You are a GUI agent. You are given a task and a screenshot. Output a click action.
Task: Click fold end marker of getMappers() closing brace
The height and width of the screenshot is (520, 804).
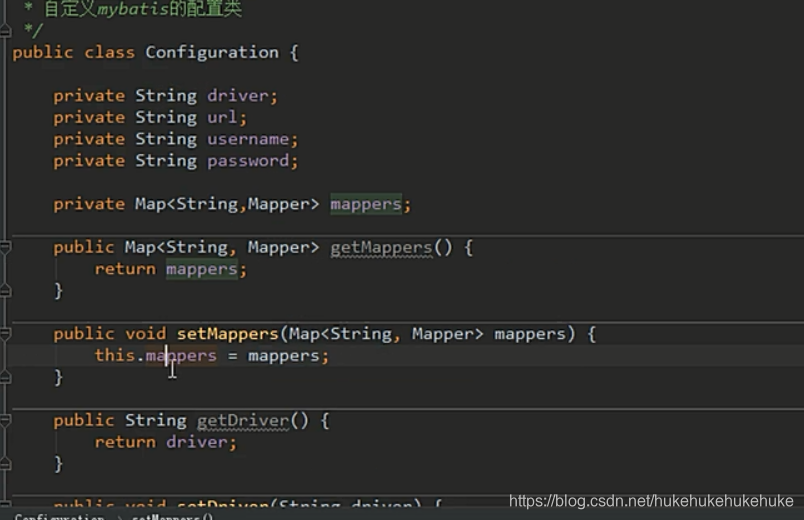[5, 291]
